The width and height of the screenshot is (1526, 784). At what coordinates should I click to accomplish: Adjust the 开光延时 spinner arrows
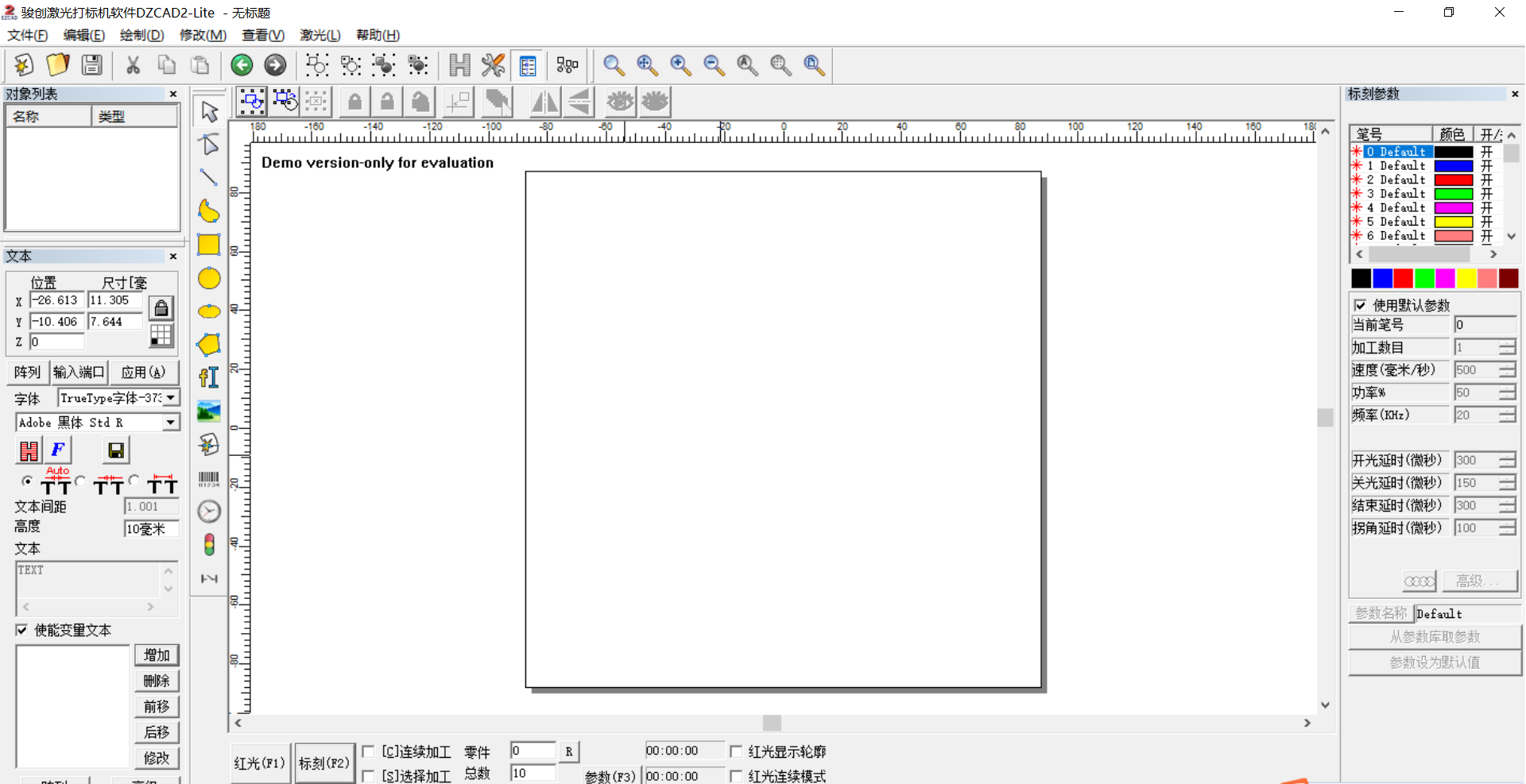[1507, 460]
